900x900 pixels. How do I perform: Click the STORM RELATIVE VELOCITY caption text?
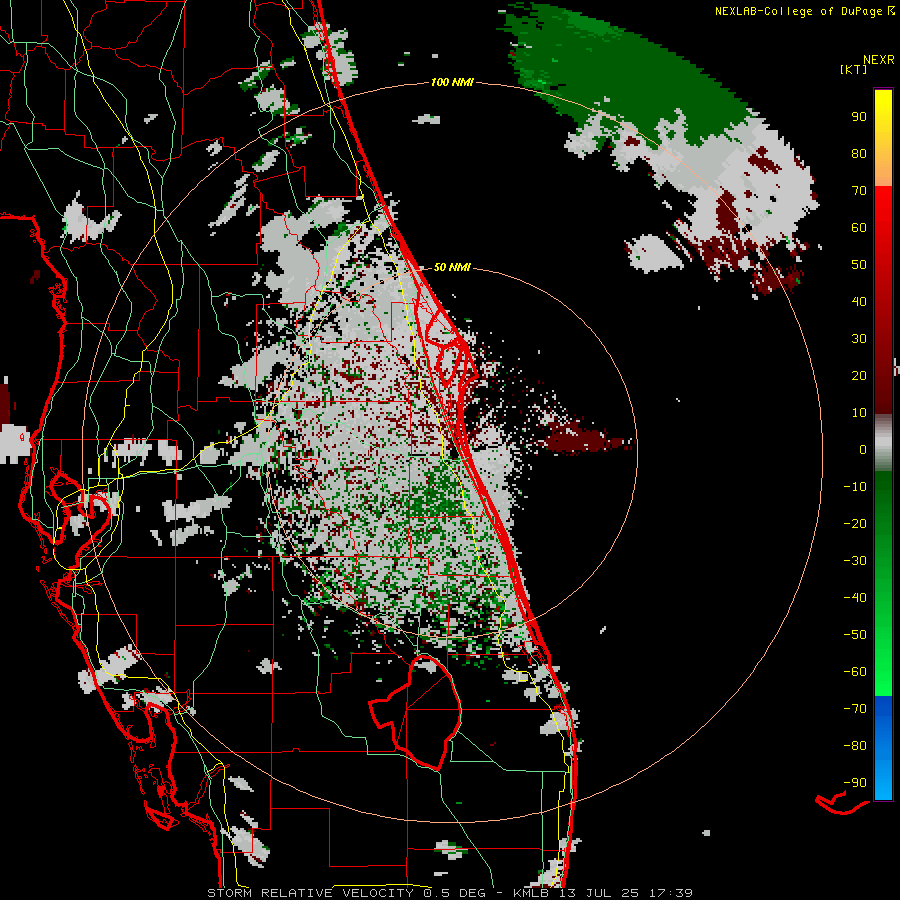point(310,893)
